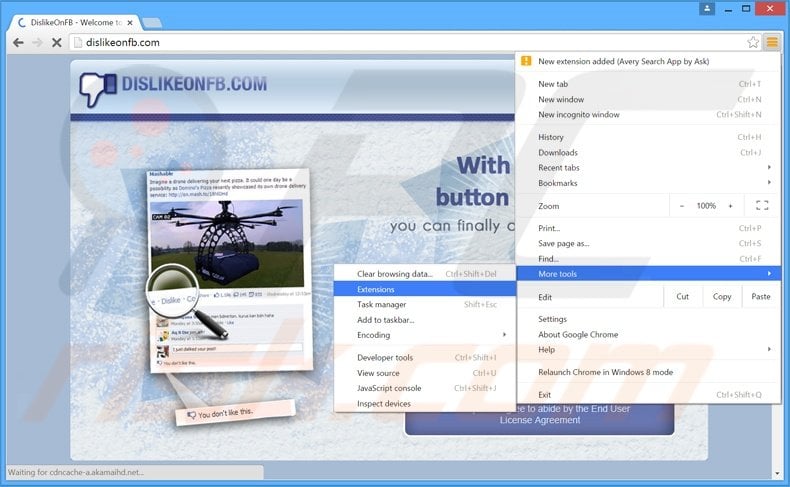Click the DislikeOnFB thumbs-down logo

click(97, 89)
